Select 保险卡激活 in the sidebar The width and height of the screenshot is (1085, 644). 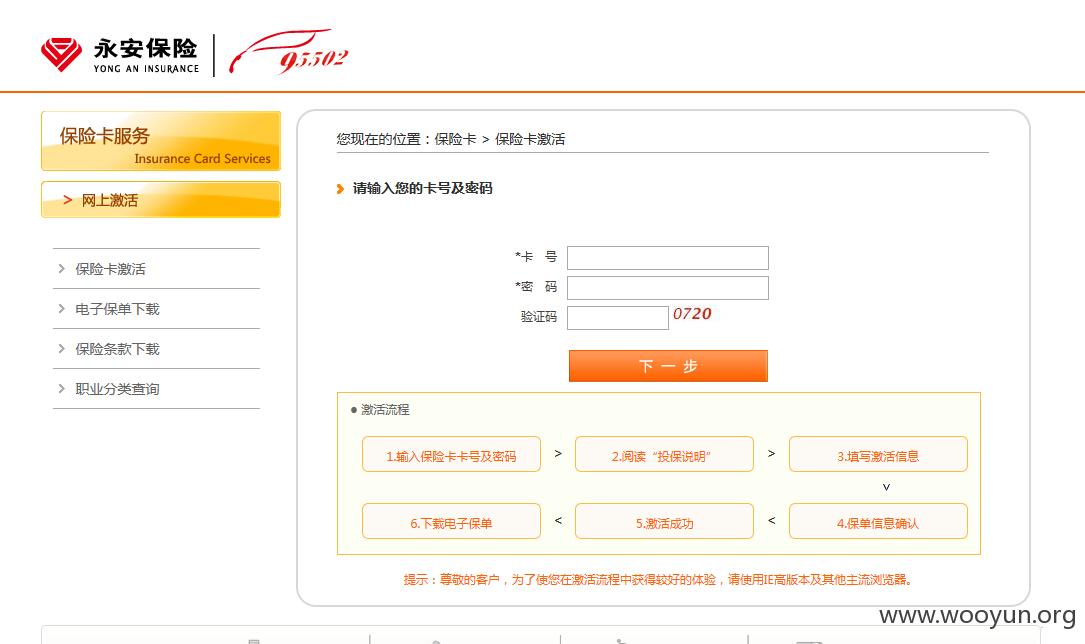click(x=110, y=269)
